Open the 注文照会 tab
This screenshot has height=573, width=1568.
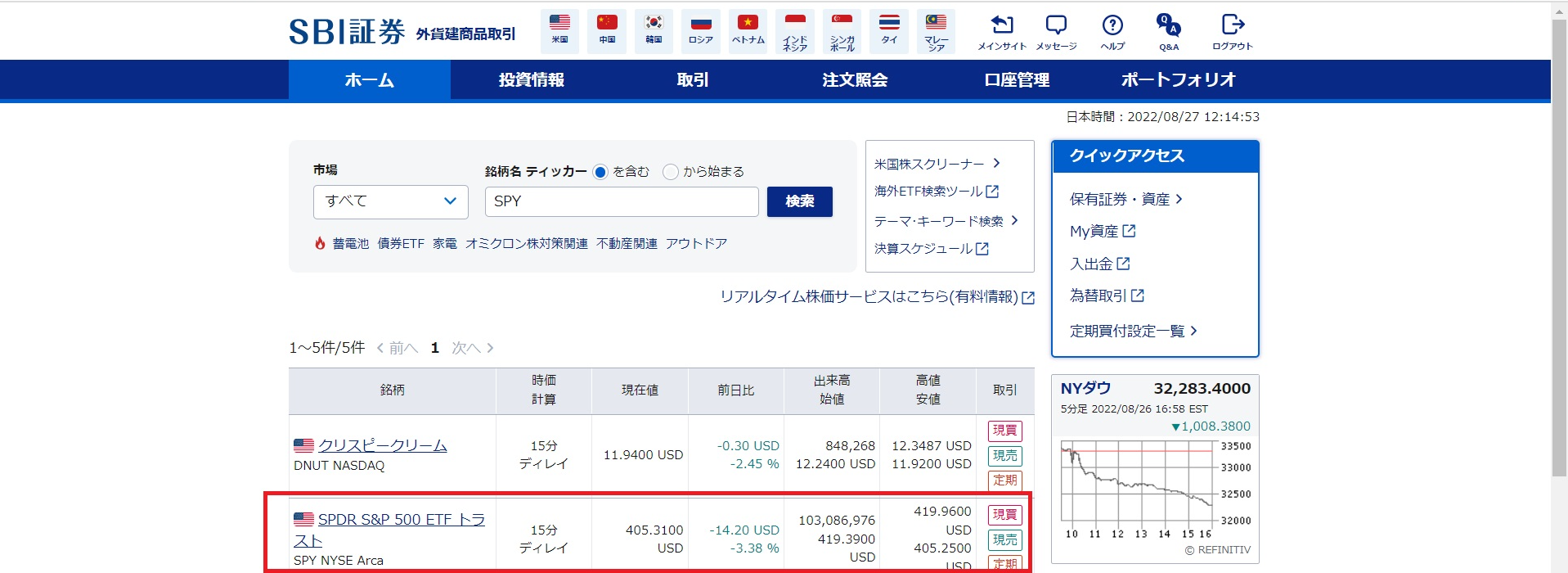click(x=855, y=79)
